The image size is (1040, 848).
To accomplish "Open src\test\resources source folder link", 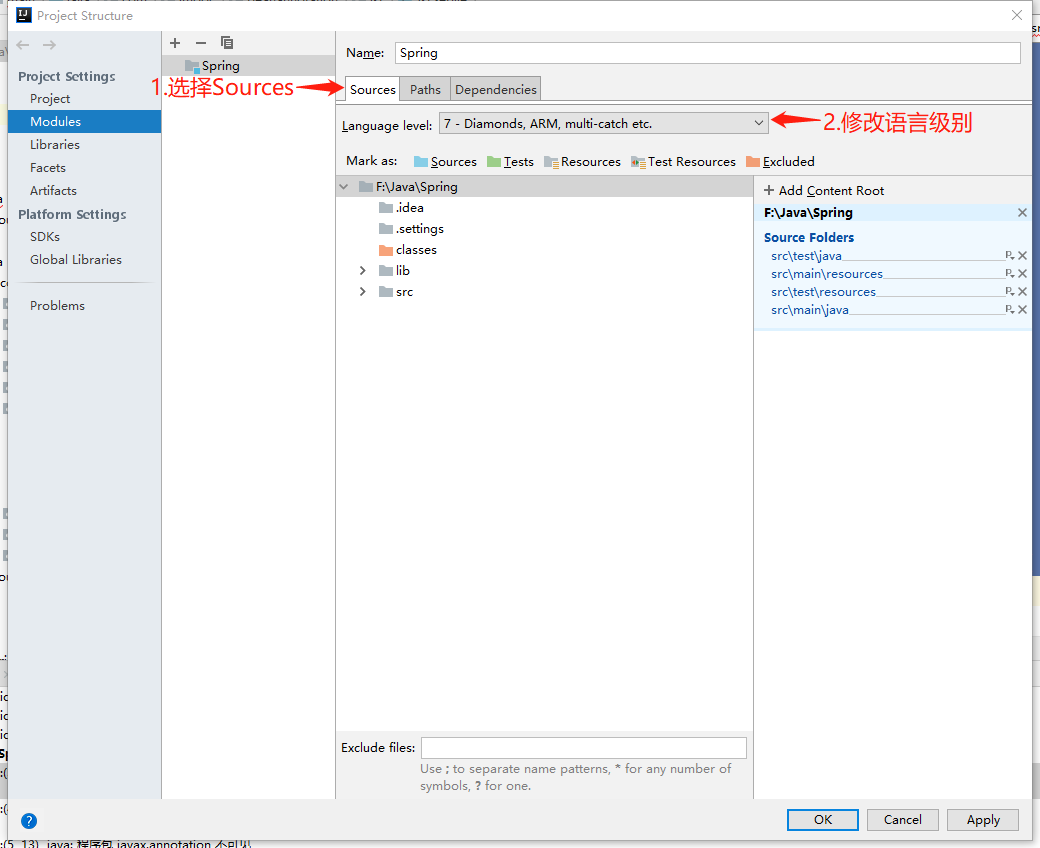I will (824, 292).
